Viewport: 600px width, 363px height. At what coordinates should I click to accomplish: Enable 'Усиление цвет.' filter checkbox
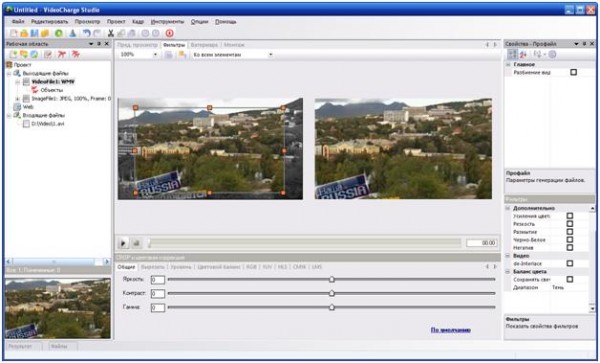(x=570, y=216)
